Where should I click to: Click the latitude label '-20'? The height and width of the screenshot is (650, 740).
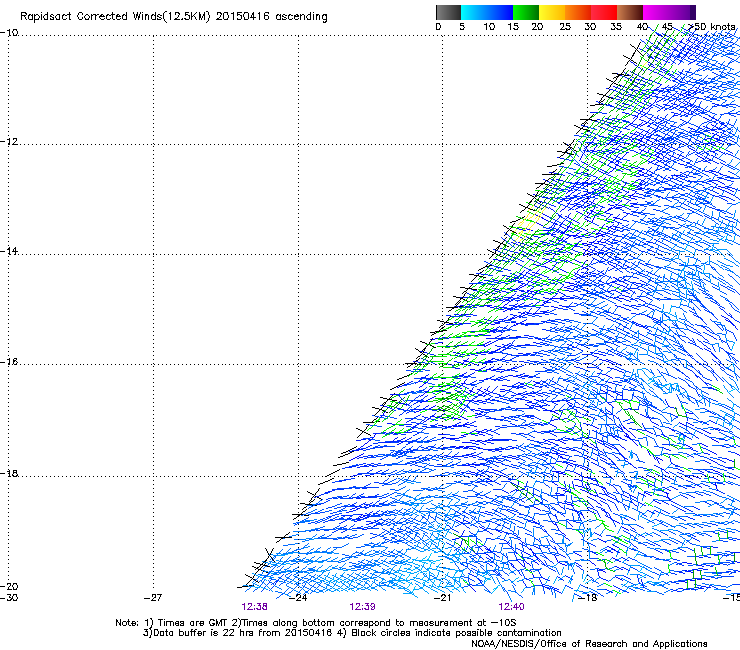(9, 586)
